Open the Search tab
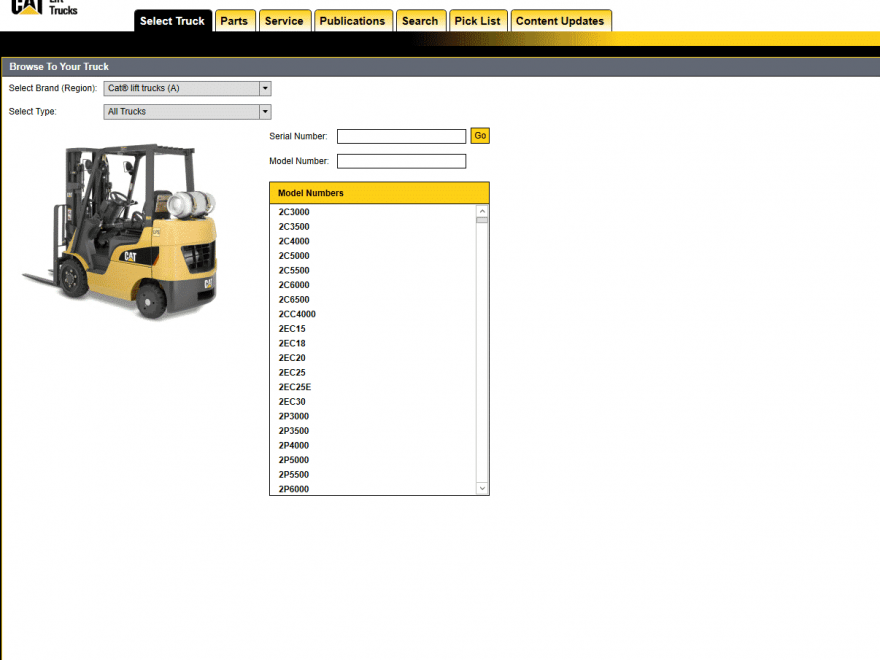This screenshot has width=880, height=660. (x=420, y=21)
